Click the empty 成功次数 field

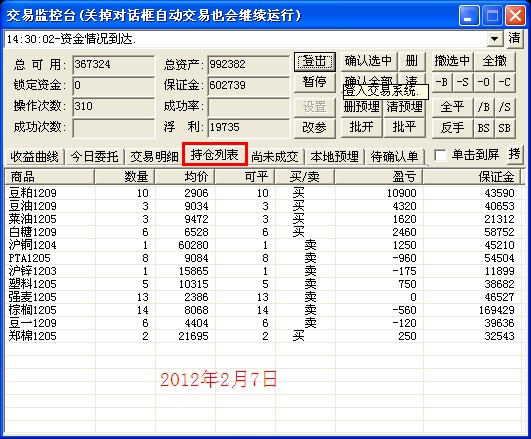tap(113, 128)
